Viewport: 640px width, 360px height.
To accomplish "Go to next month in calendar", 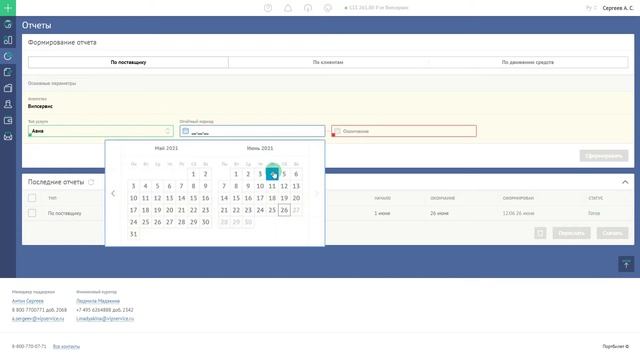I will [x=317, y=193].
